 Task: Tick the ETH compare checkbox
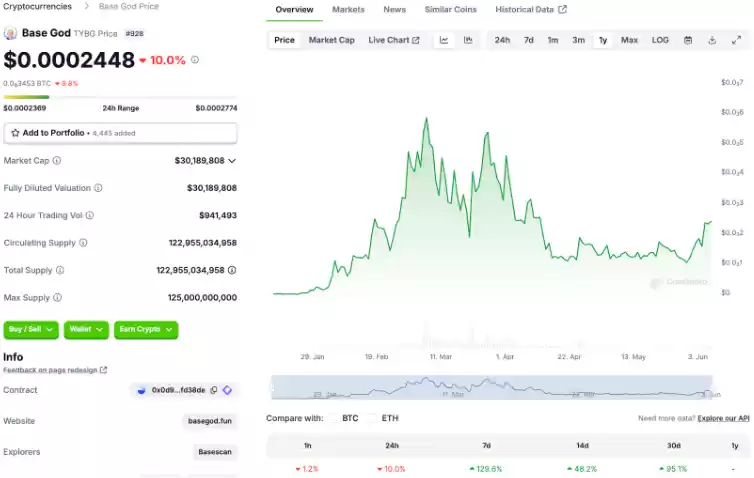point(373,418)
